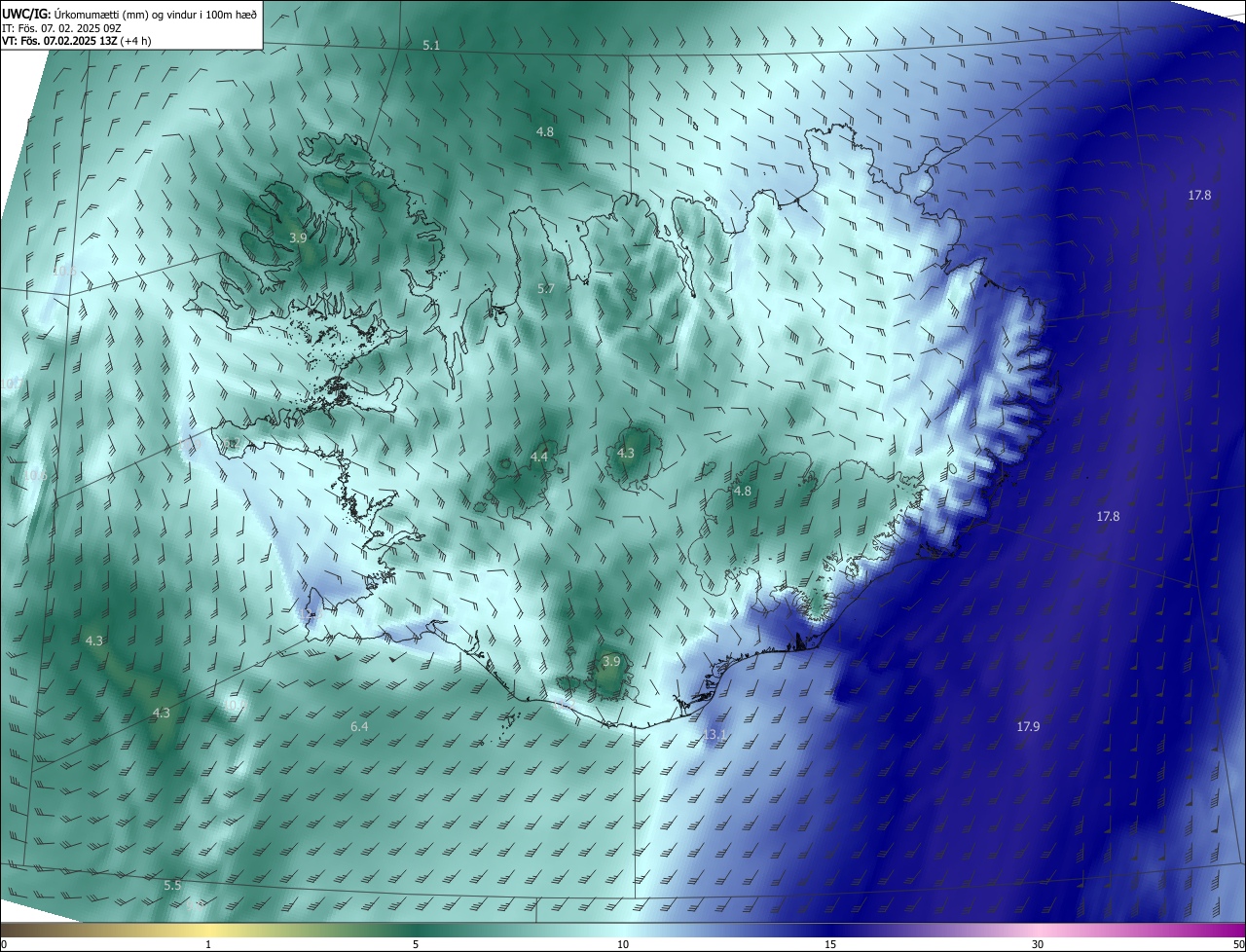Click the 6.4 value label over the sea
1246x952 pixels.
pyautogui.click(x=359, y=727)
